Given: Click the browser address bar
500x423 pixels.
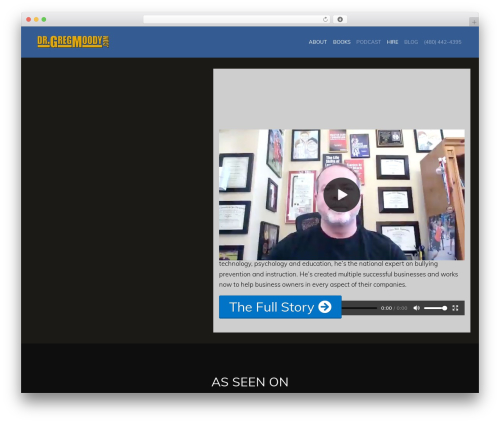Looking at the screenshot, I should click(237, 19).
